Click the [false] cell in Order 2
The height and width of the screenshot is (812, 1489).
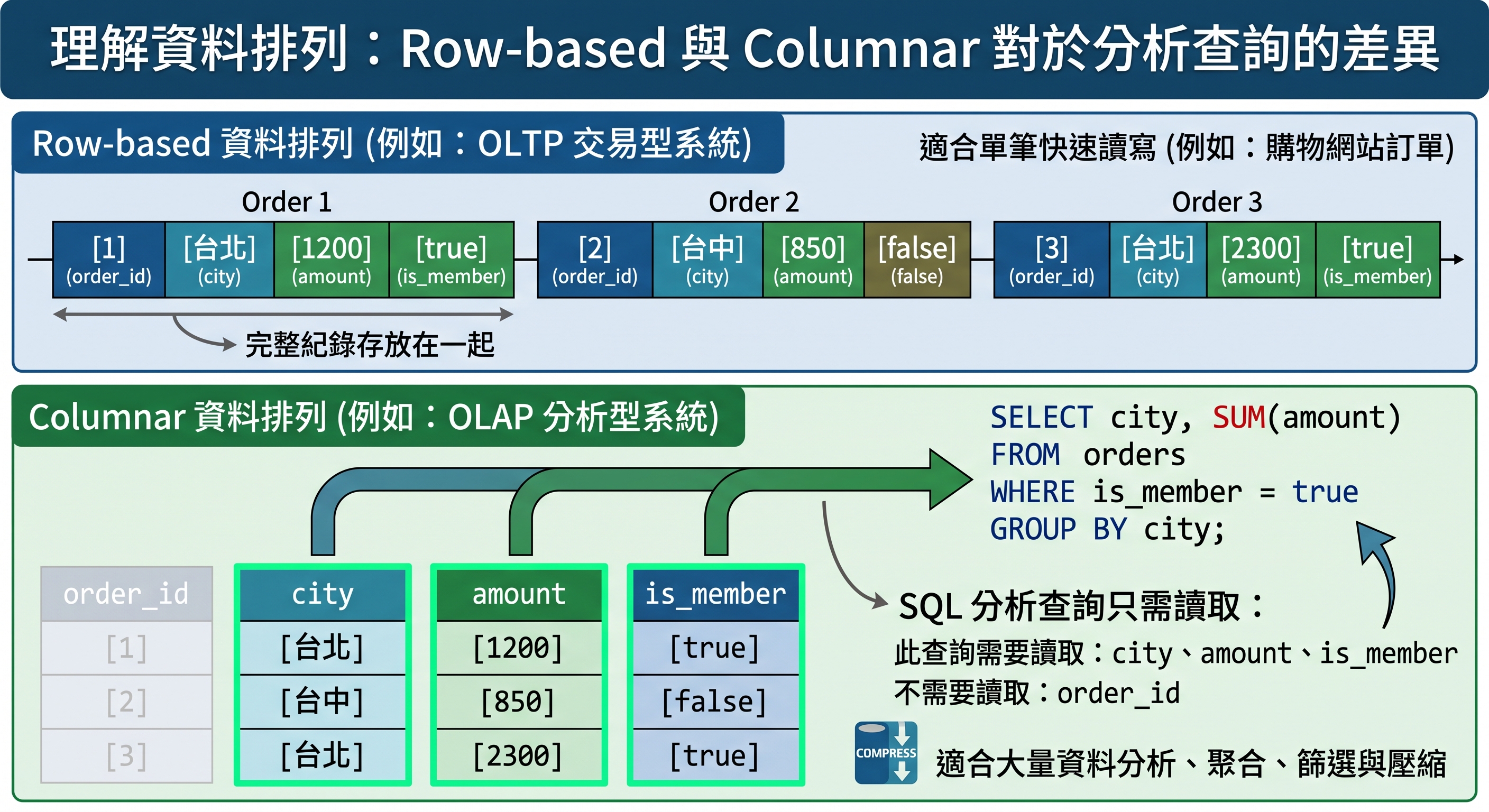click(x=917, y=260)
